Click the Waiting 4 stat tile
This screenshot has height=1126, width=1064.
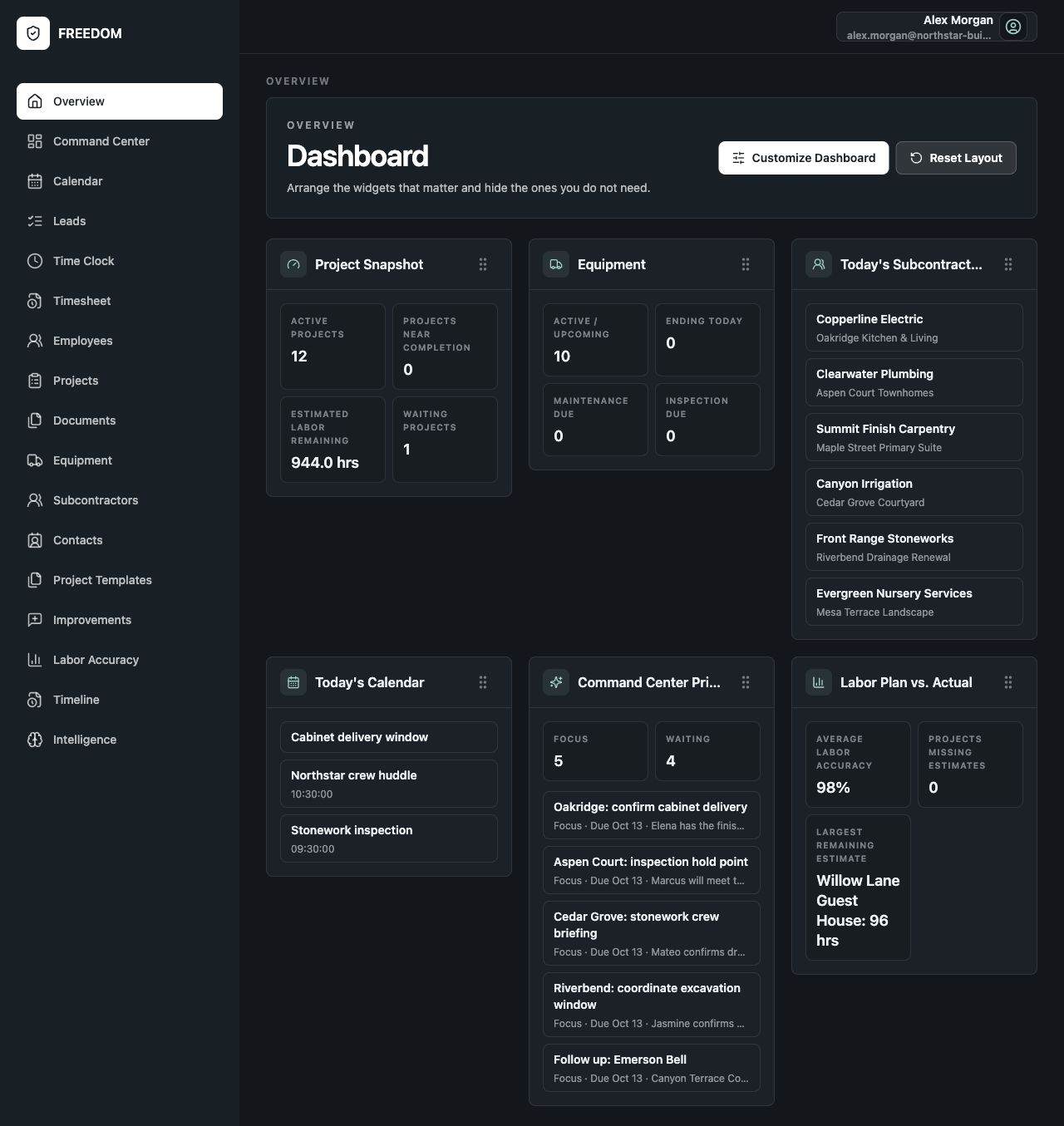point(707,751)
